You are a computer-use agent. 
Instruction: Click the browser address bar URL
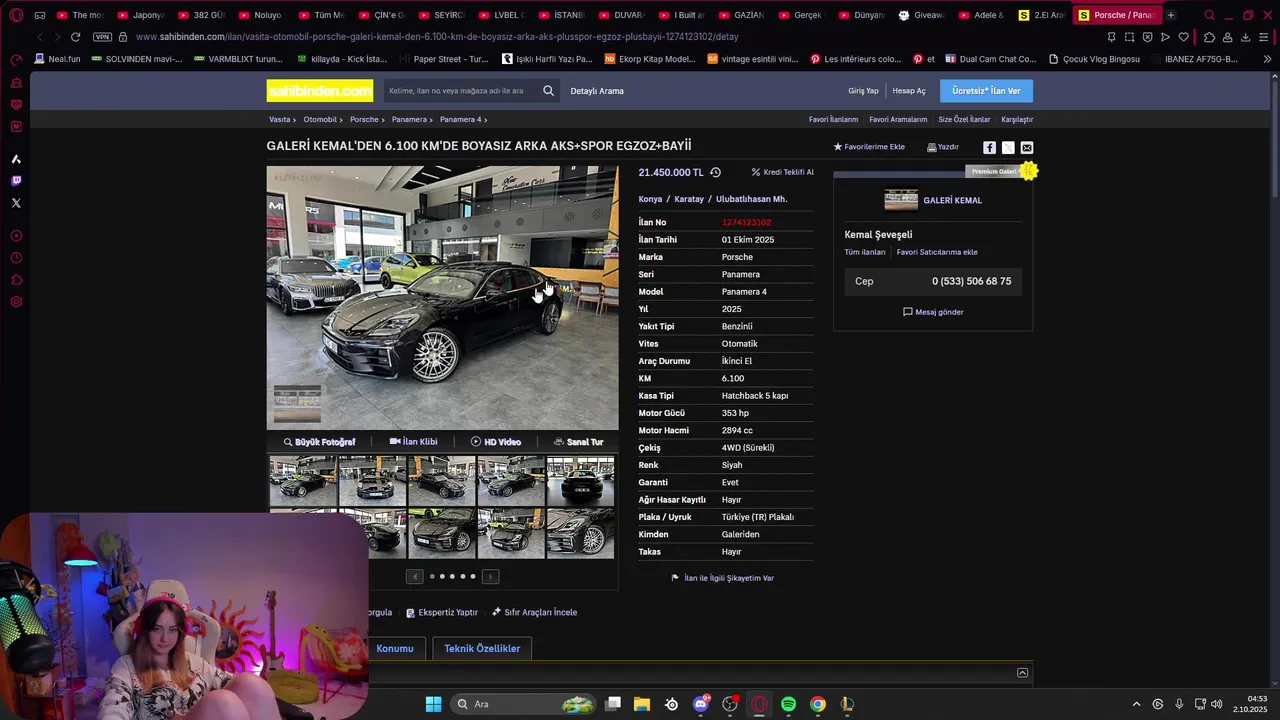coord(437,37)
